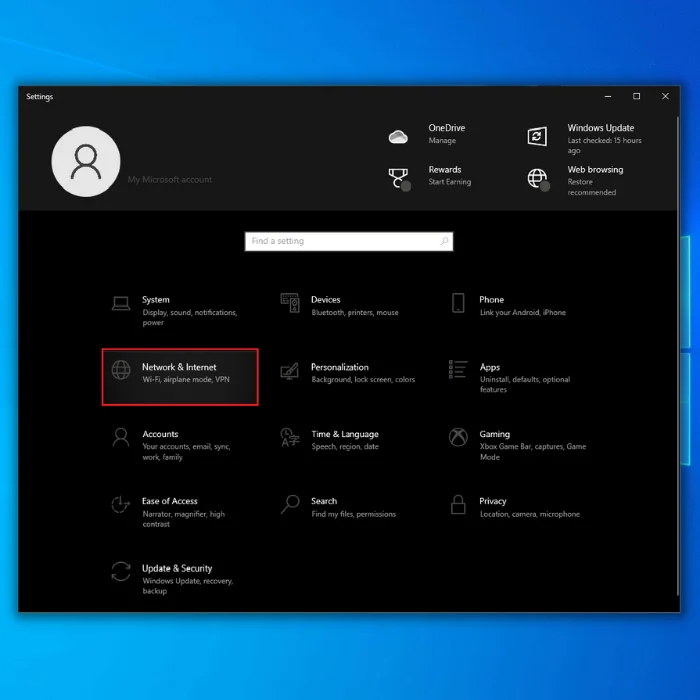This screenshot has width=700, height=700.
Task: Click magnifier icon in Find a setting box
Action: 444,241
